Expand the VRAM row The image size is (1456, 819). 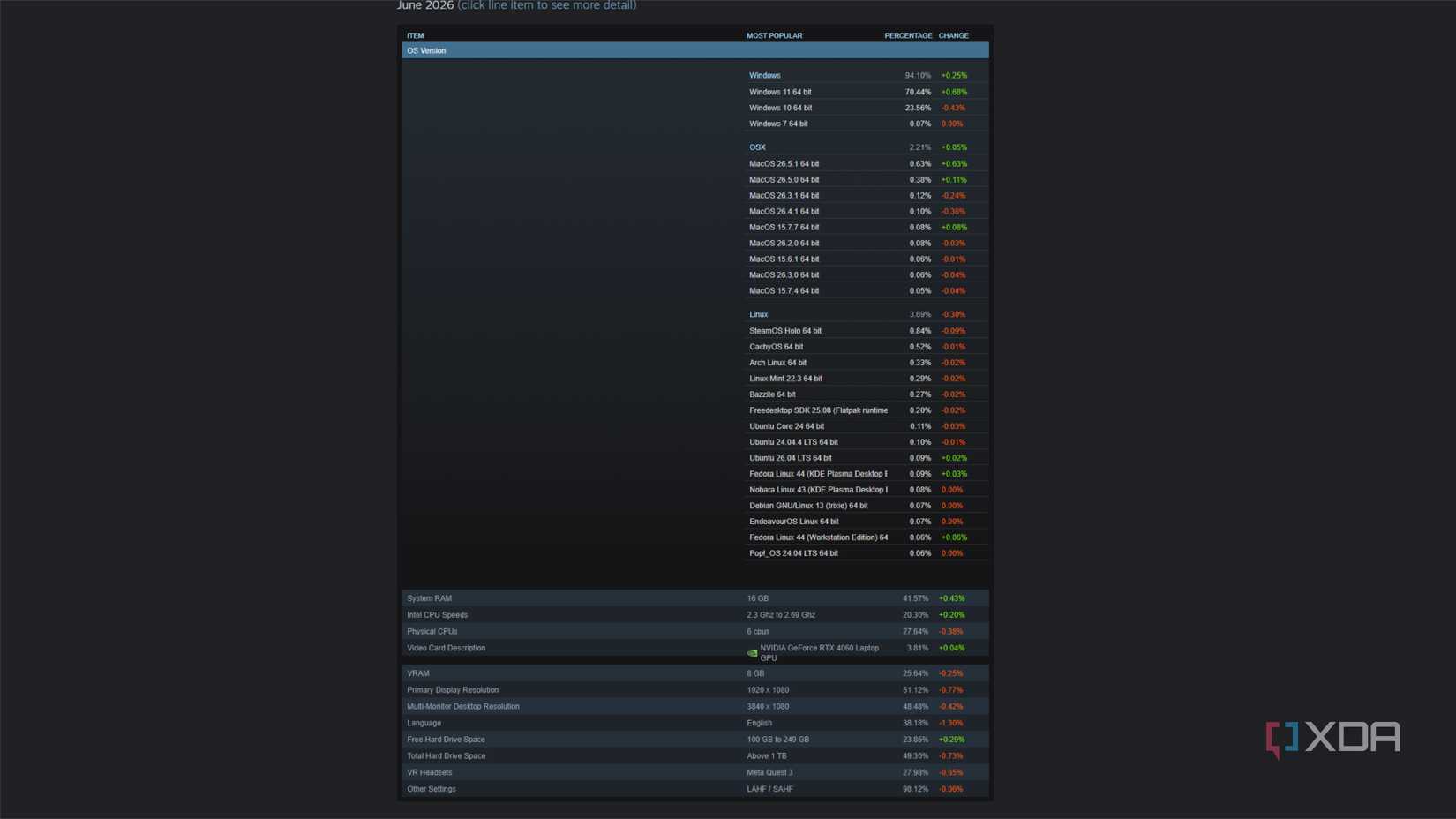tap(695, 673)
